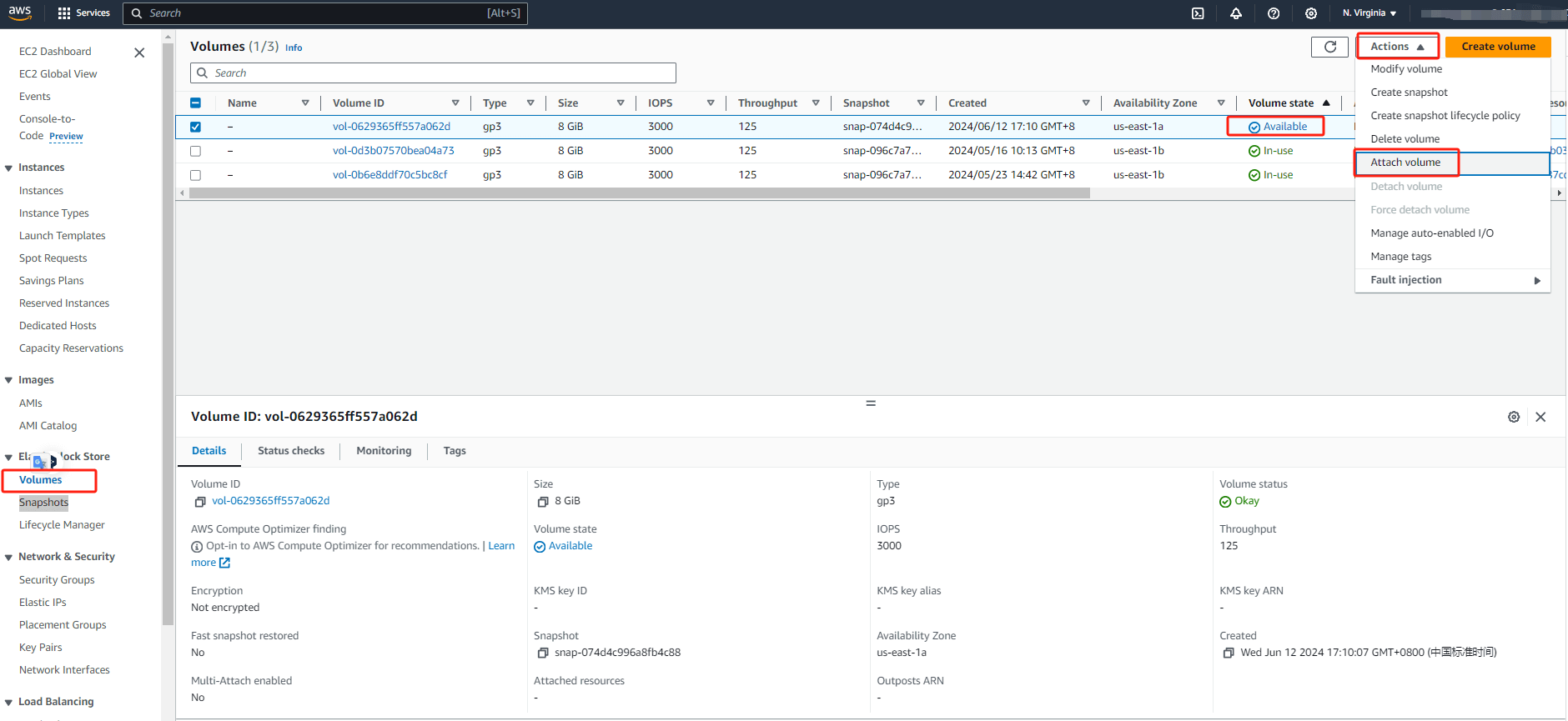Open Snapshots in the sidebar
The image size is (1568, 721).
tap(43, 503)
